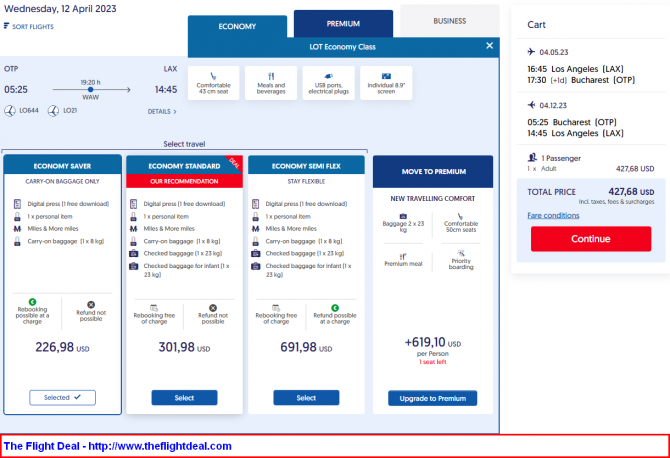This screenshot has width=670, height=458.
Task: Close the LOT Economy Class panel
Action: 490,46
